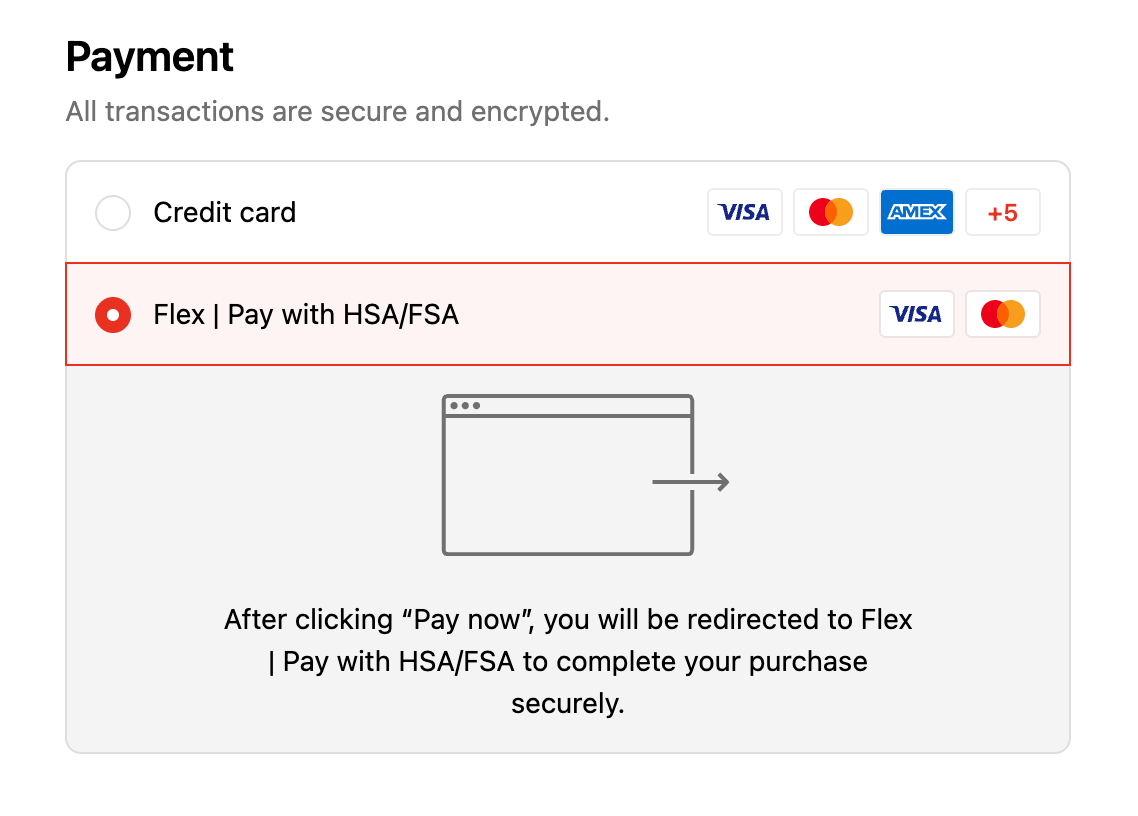
Task: Click the Payment heading
Action: (x=150, y=57)
